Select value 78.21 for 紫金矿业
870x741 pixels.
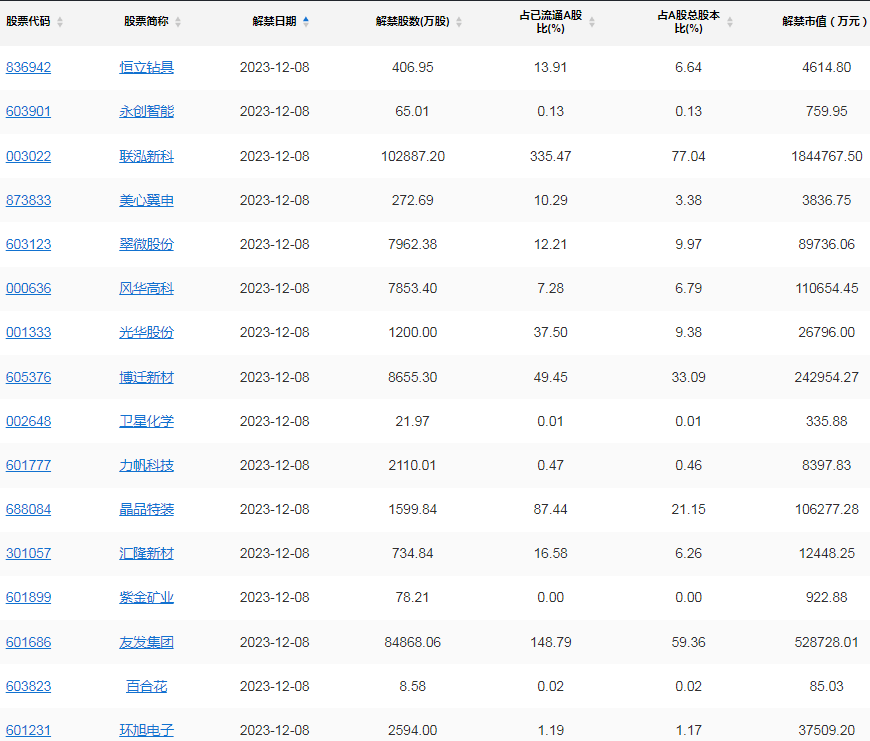pyautogui.click(x=412, y=598)
